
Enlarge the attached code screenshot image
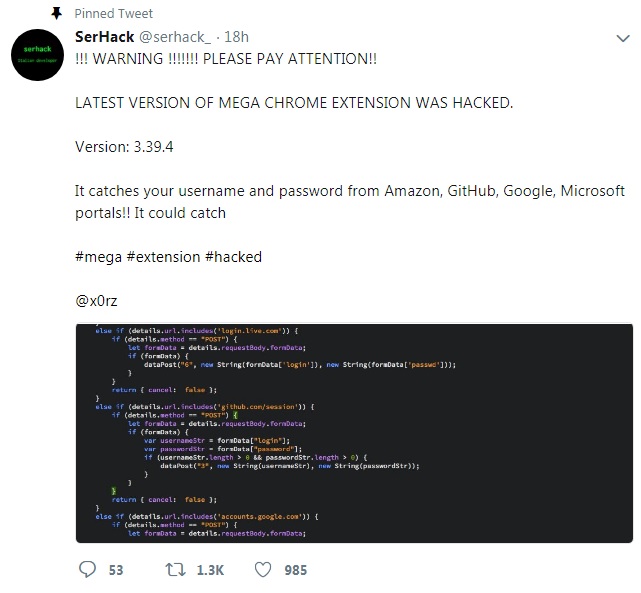353,432
